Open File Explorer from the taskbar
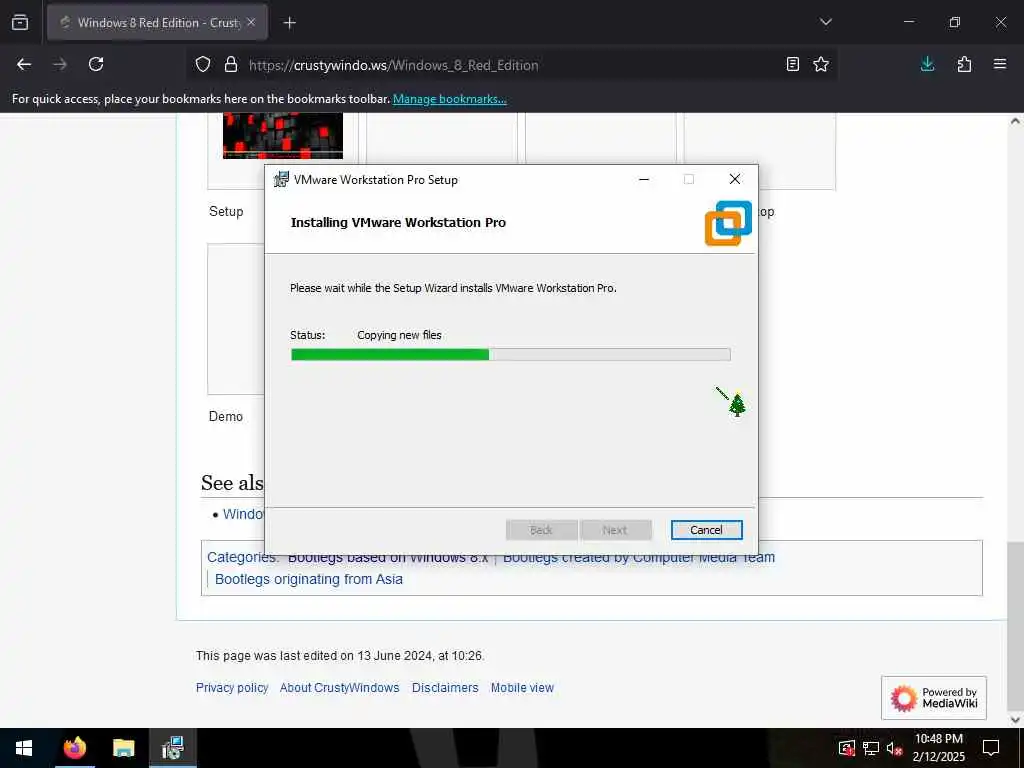The height and width of the screenshot is (768, 1024). click(x=123, y=748)
